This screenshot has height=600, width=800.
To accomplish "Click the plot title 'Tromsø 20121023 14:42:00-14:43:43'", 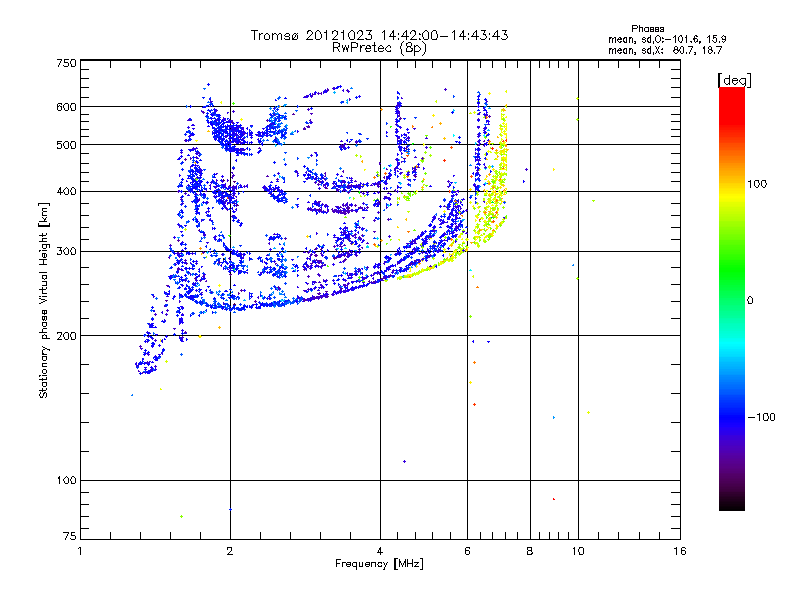I will click(379, 35).
